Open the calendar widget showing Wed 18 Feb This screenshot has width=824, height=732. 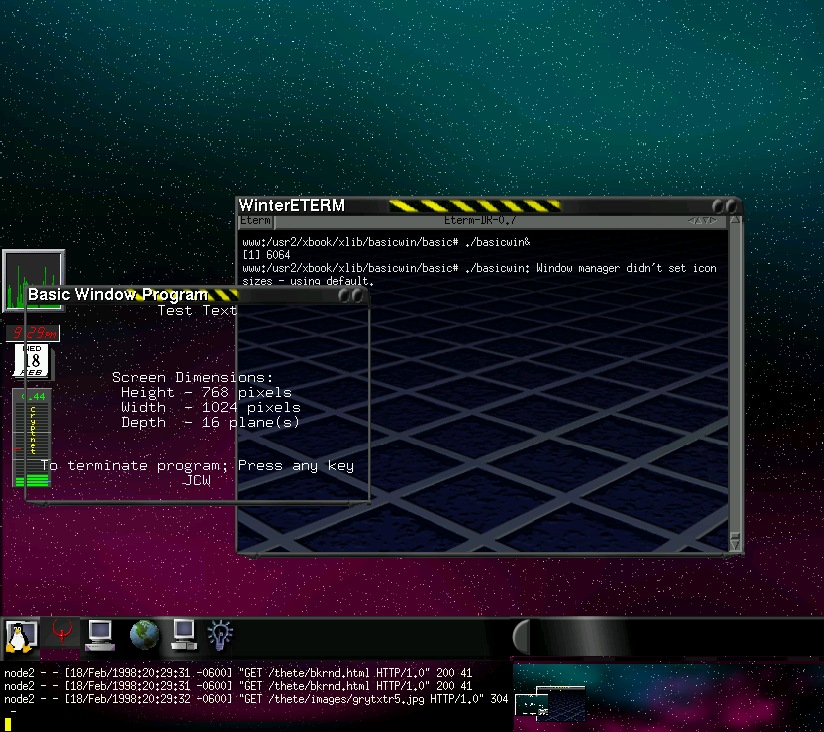coord(32,360)
